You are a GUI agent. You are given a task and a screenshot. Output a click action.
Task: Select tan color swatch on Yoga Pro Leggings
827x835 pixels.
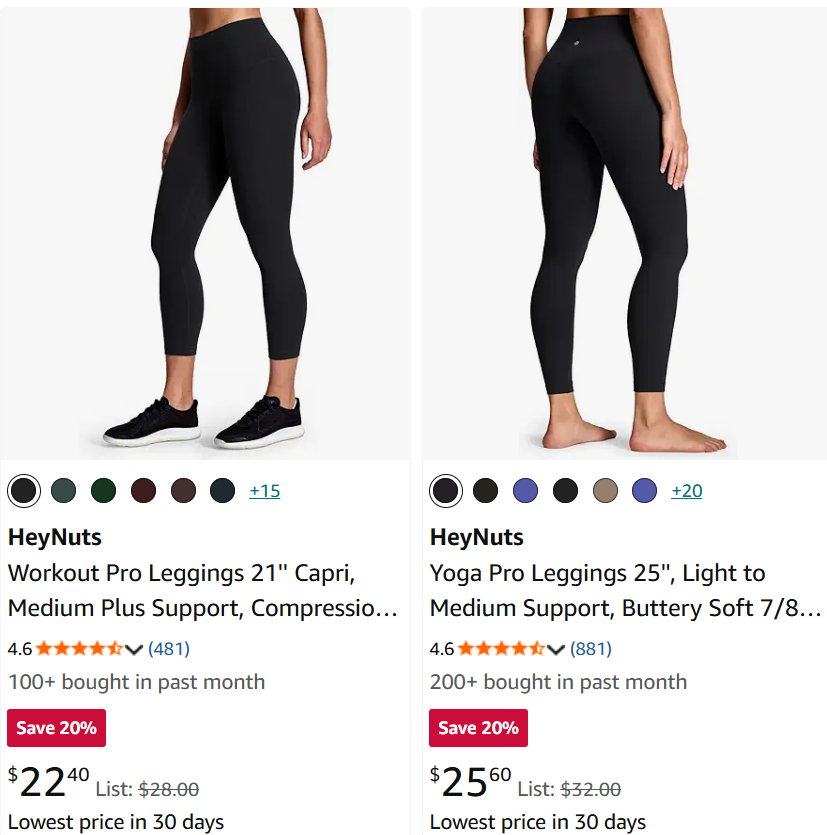605,490
